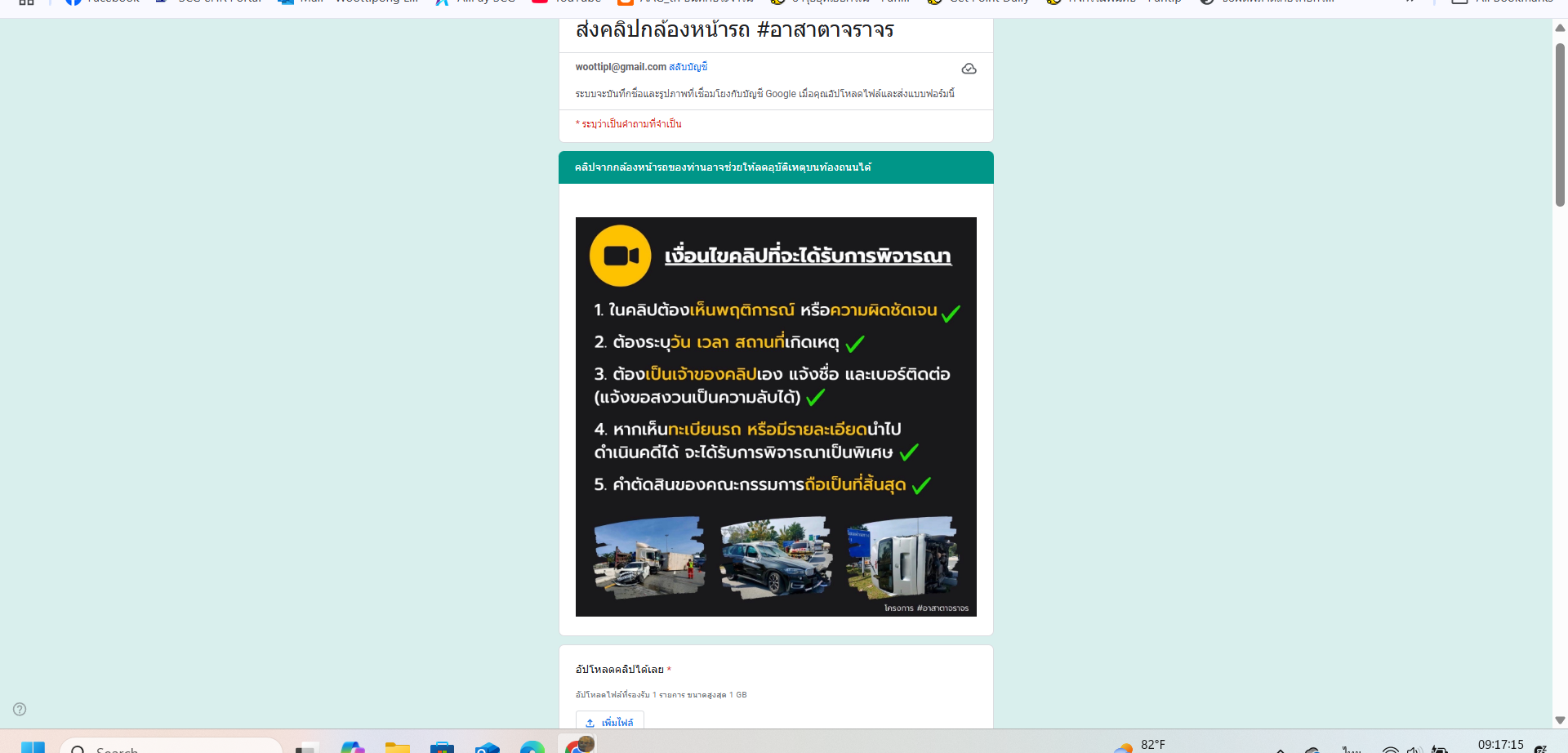The image size is (1568, 753).
Task: Open the help question mark icon
Action: pos(20,709)
